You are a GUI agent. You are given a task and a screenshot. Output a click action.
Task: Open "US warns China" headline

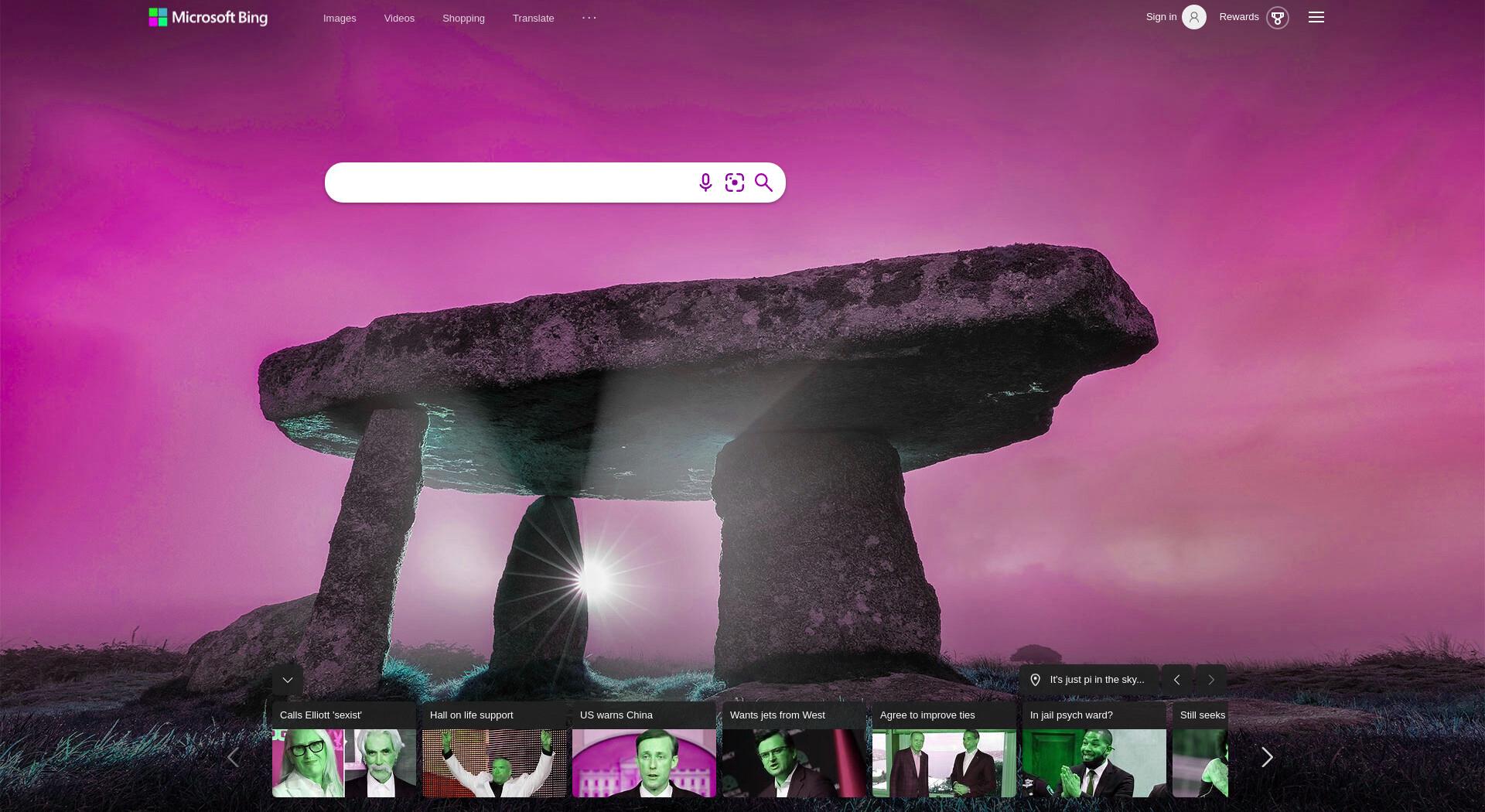tap(616, 715)
